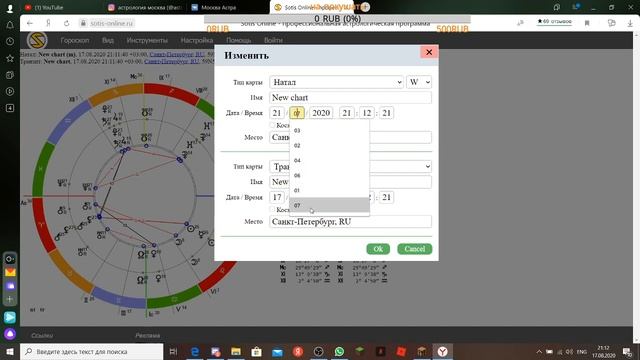Click the sotis-online.ru address bar

point(111,23)
